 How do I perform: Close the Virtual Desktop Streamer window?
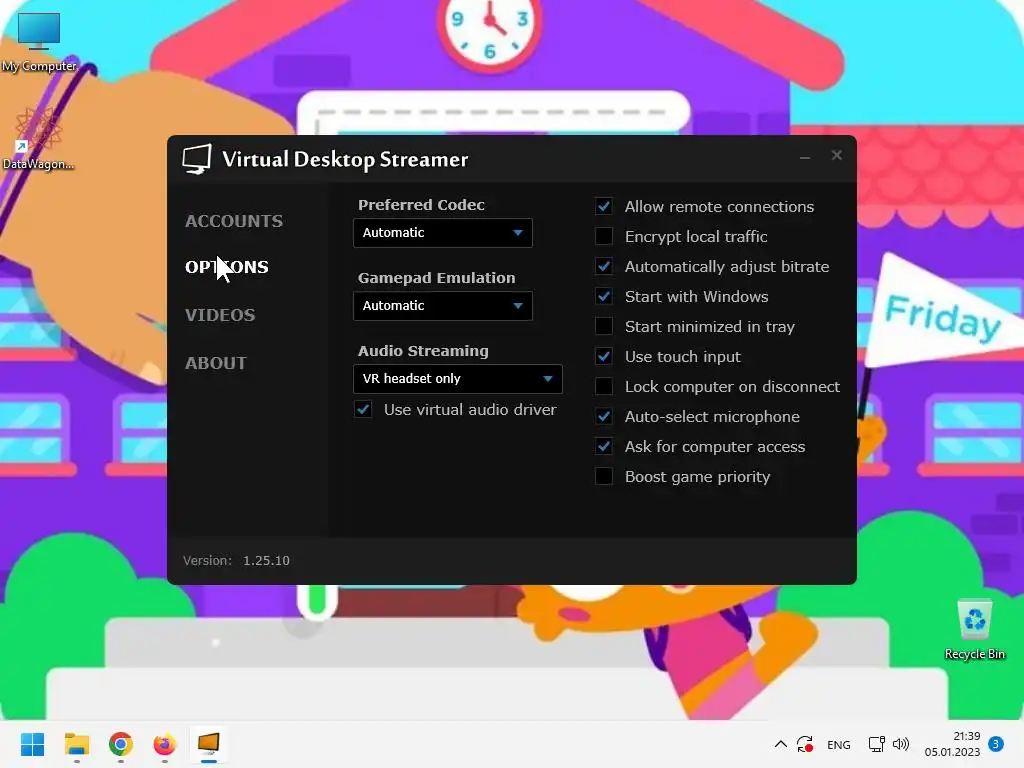coord(837,155)
